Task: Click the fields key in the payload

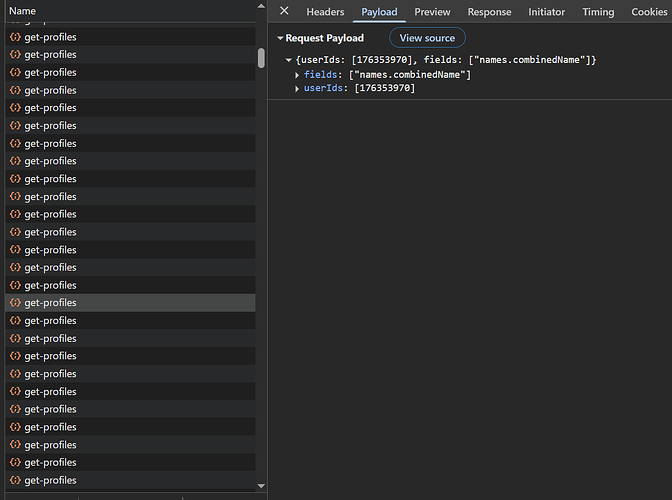Action: click(321, 75)
